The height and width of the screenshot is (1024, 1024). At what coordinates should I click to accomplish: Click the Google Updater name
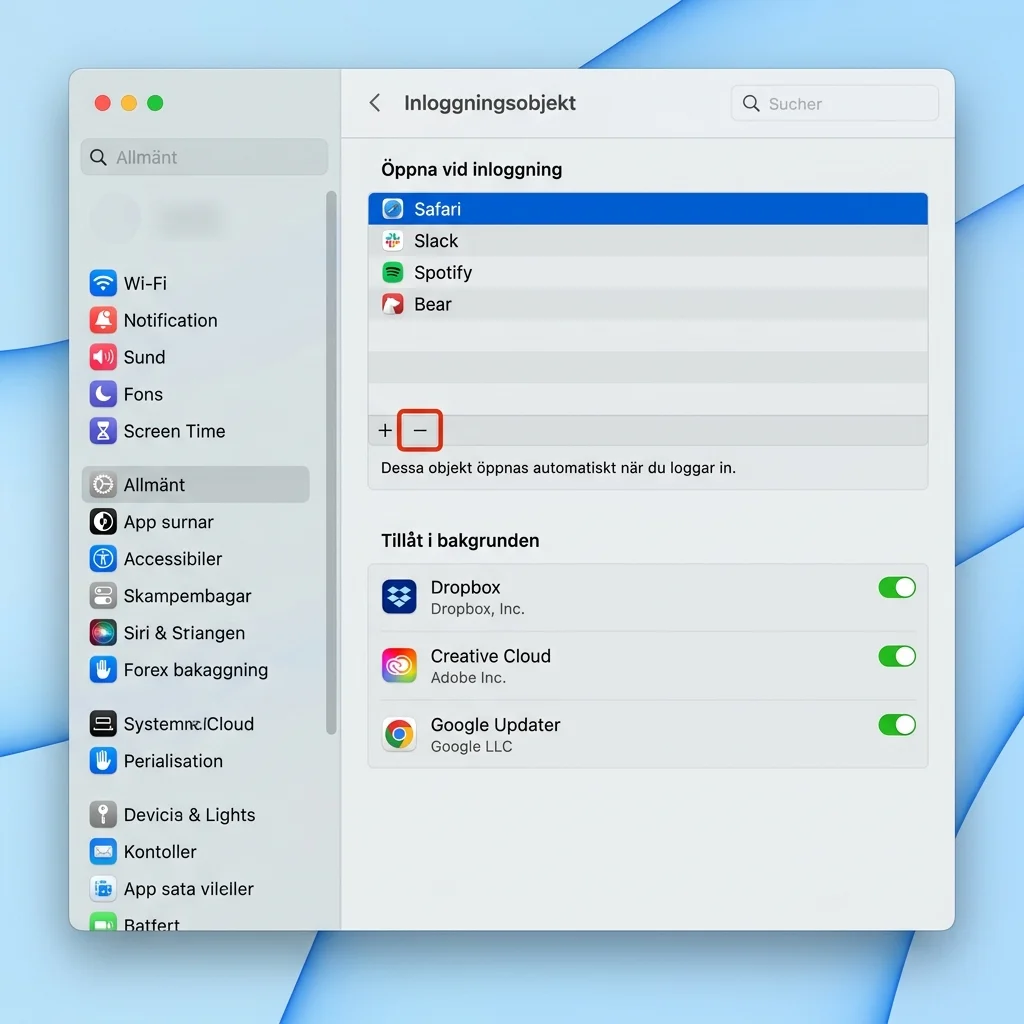click(495, 725)
